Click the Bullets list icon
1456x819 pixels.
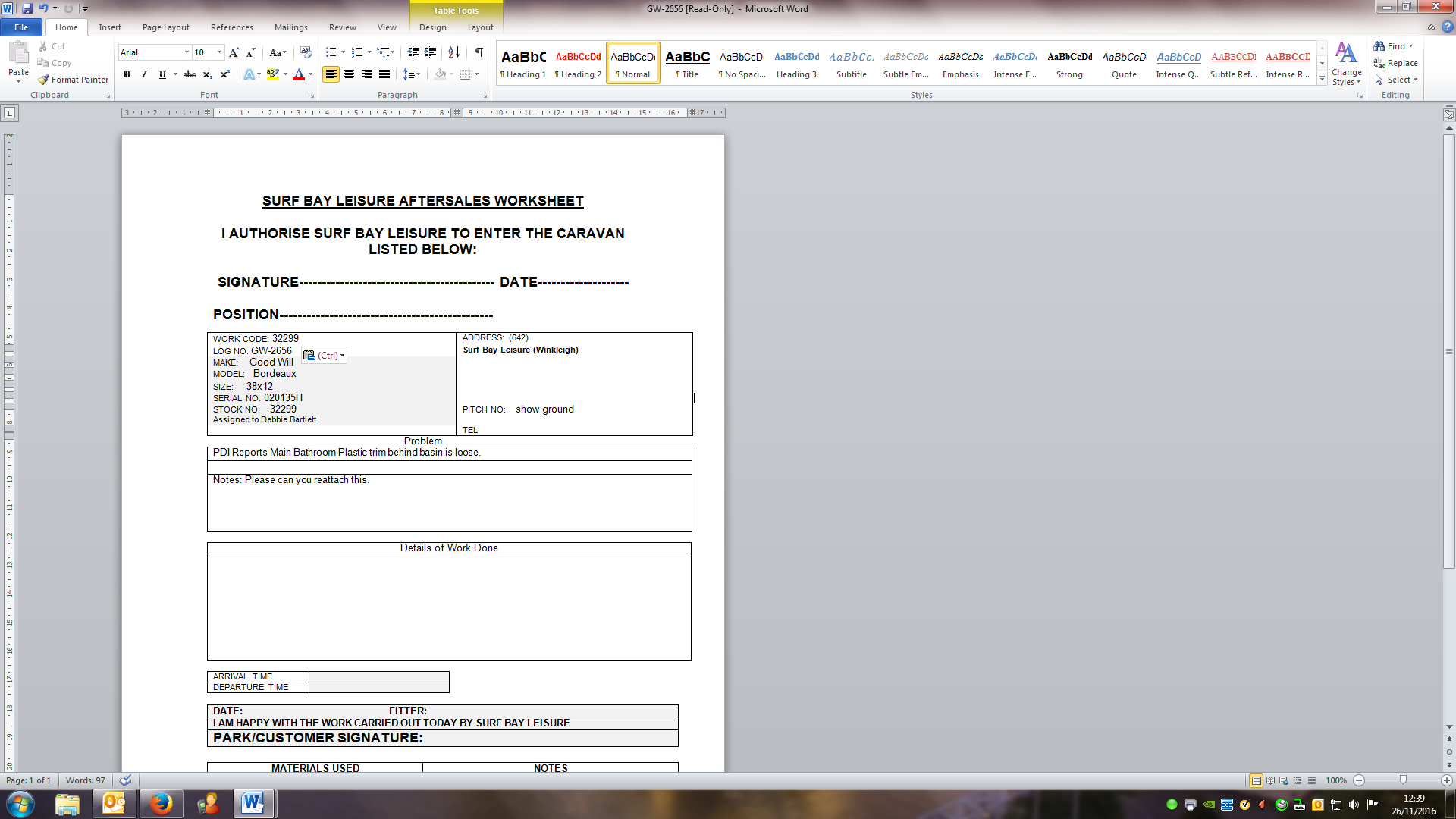coord(331,52)
